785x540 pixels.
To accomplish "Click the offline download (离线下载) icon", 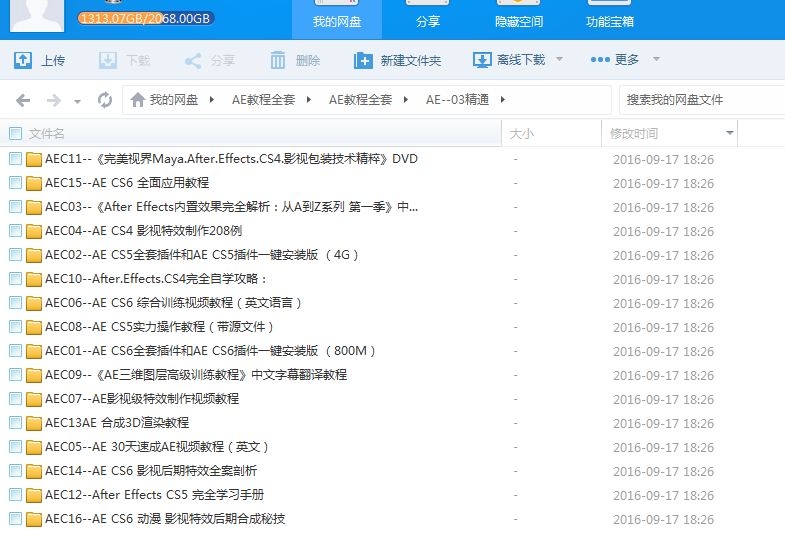I will pos(482,61).
